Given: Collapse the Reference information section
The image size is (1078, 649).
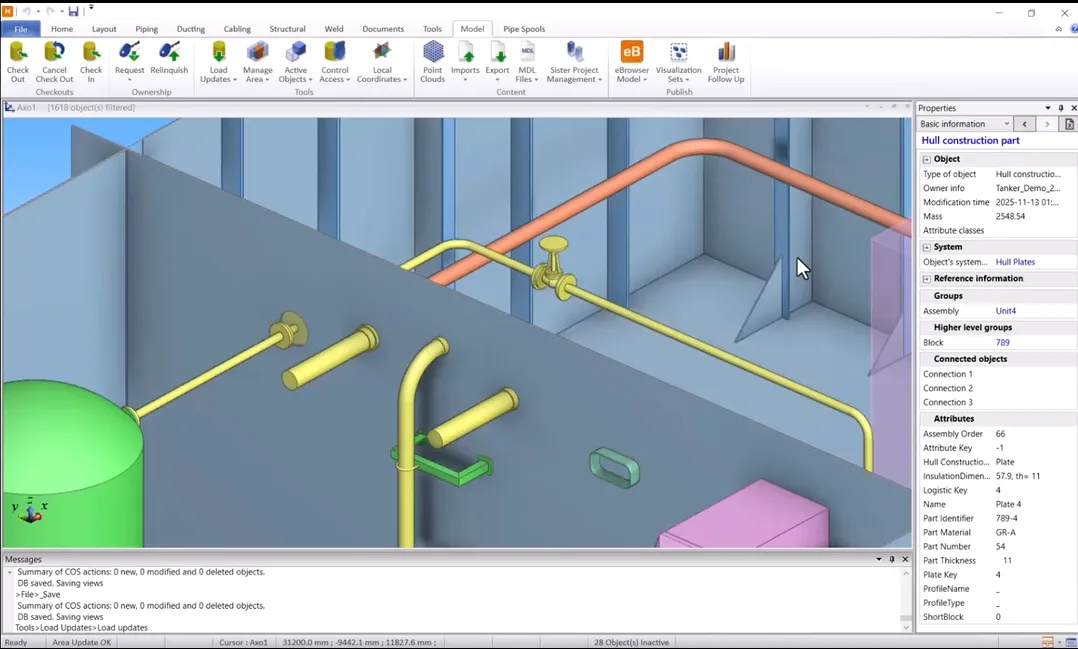Looking at the screenshot, I should click(x=927, y=279).
